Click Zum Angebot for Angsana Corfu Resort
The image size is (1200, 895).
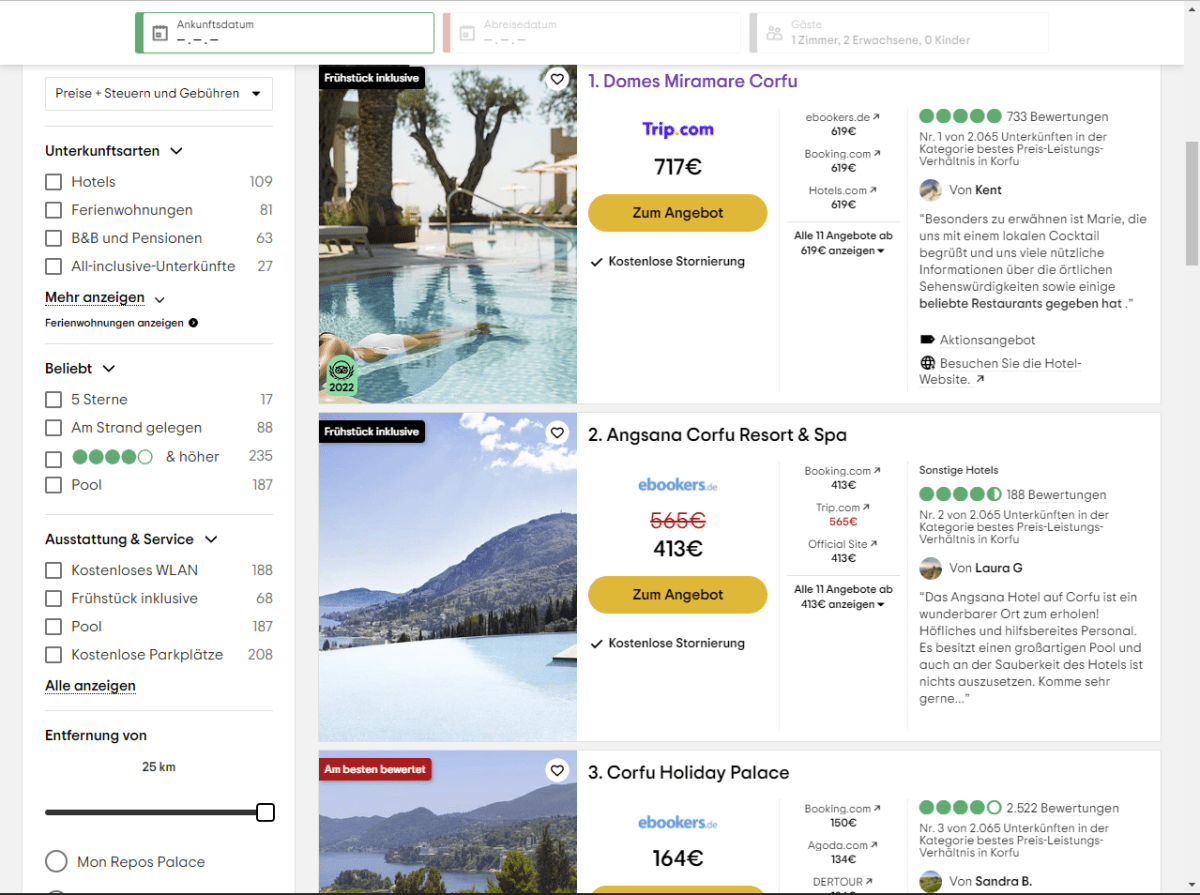point(677,594)
